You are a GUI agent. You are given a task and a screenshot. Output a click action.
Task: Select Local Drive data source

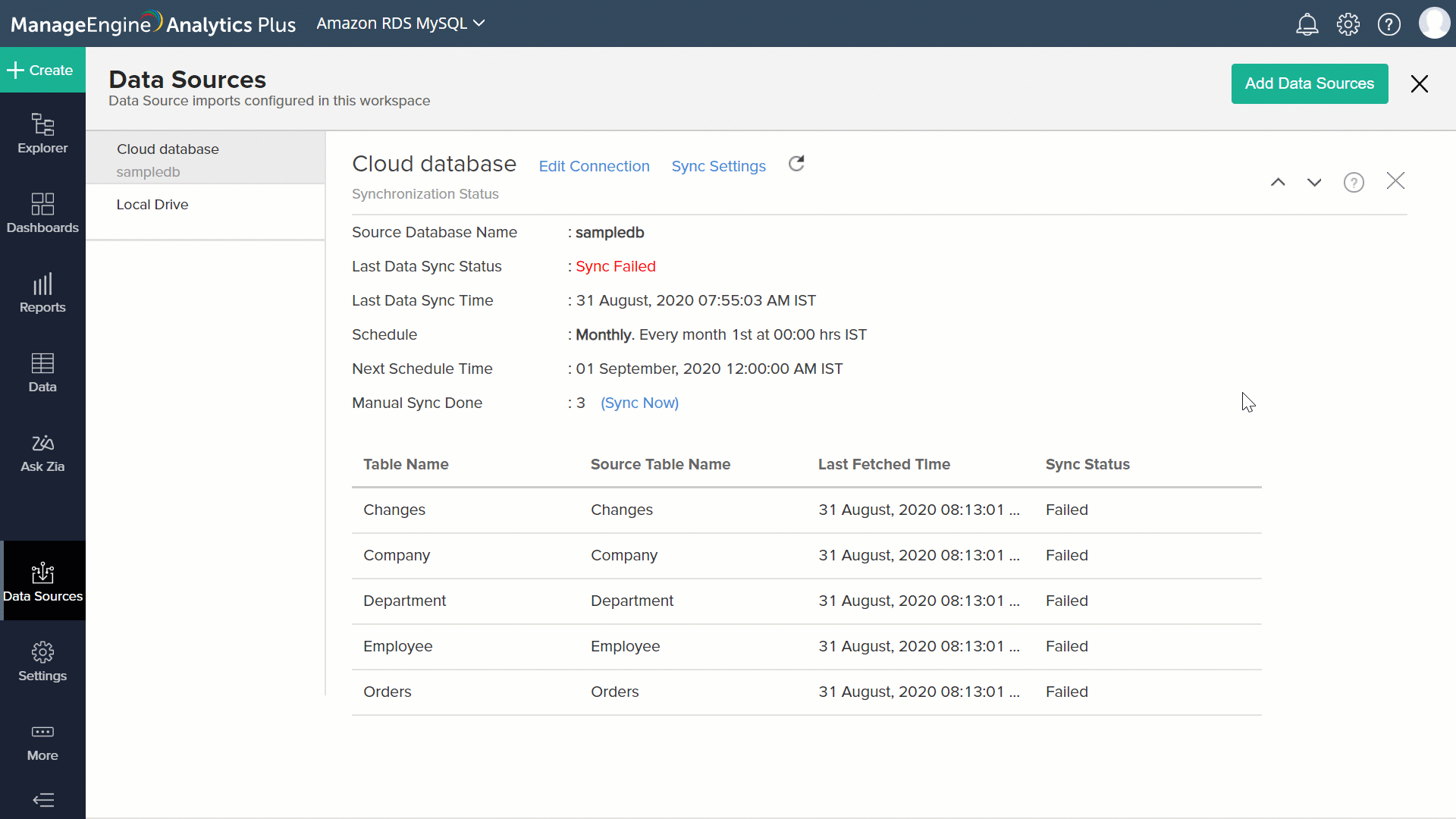click(x=152, y=205)
